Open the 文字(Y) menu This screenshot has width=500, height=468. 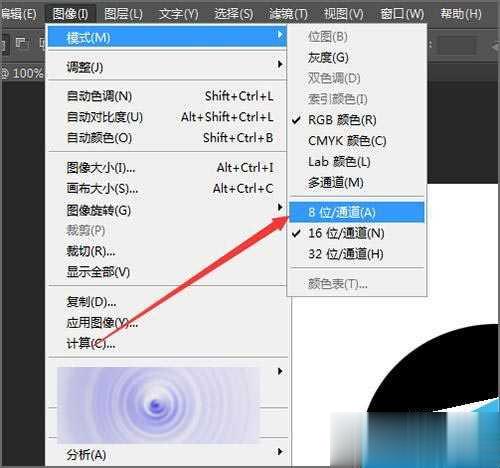[x=178, y=14]
